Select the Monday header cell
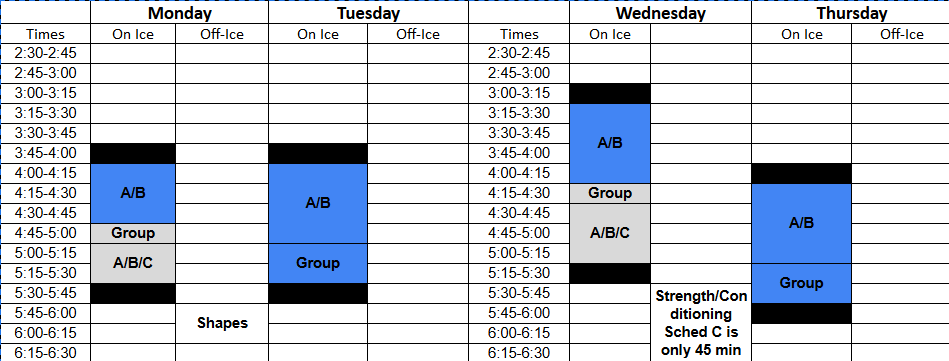Screen dimensions: 949x361 click(179, 13)
